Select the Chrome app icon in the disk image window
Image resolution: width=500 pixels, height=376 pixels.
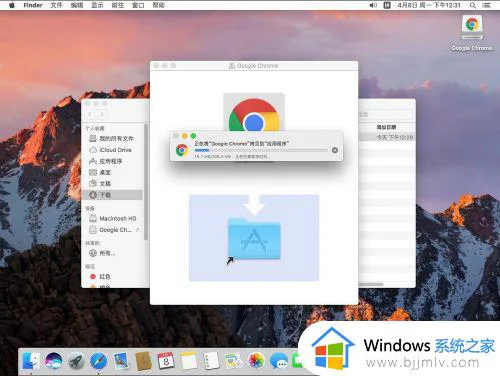click(x=254, y=113)
